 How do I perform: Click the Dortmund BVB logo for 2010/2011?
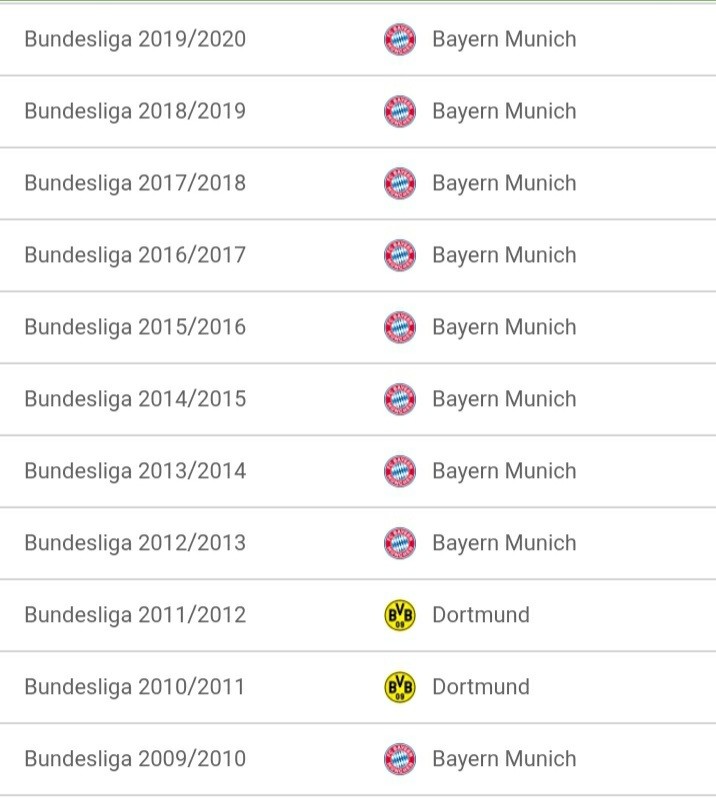tap(400, 687)
